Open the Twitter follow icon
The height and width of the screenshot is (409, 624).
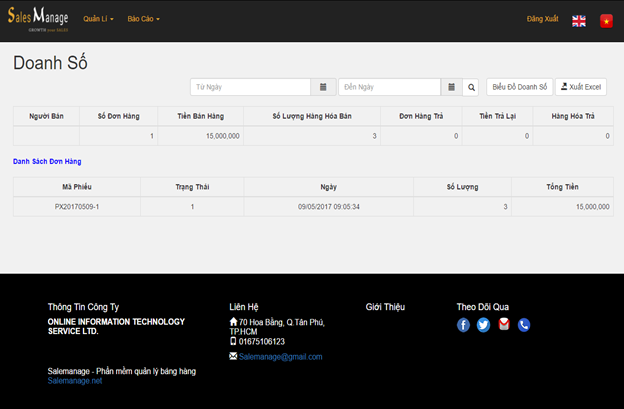pyautogui.click(x=484, y=325)
